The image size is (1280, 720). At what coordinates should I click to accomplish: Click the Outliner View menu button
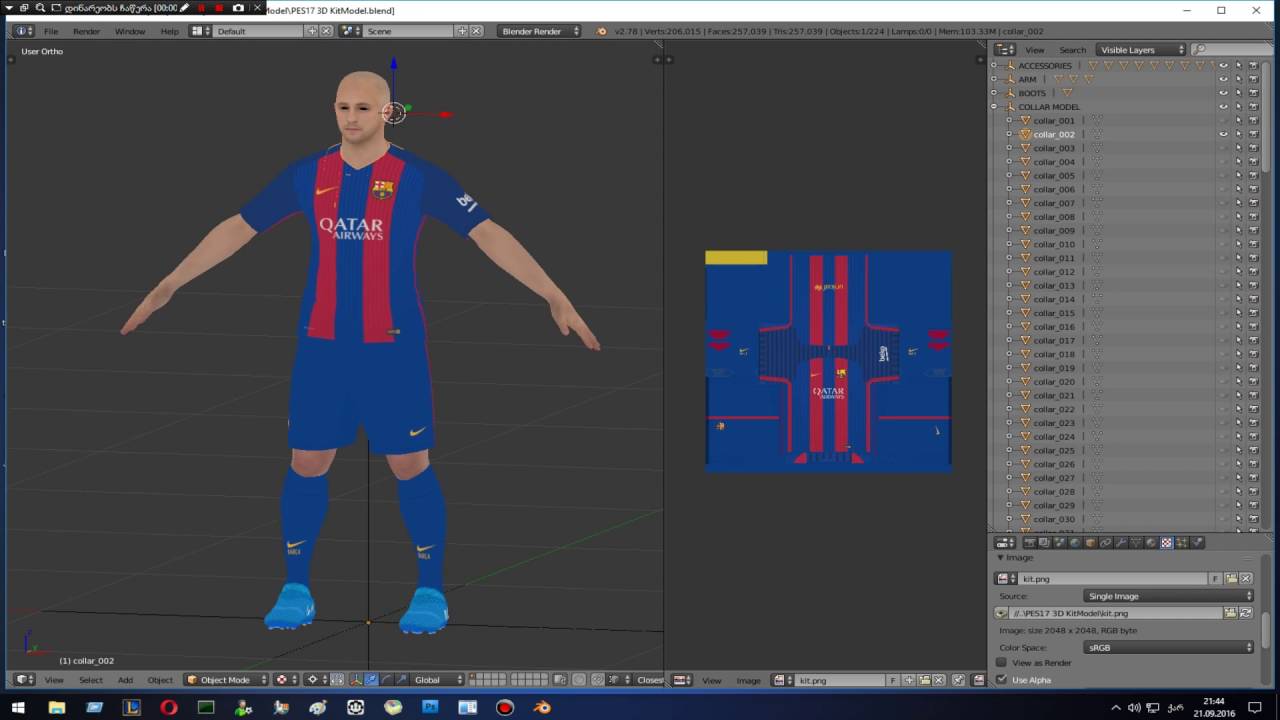click(x=1035, y=49)
